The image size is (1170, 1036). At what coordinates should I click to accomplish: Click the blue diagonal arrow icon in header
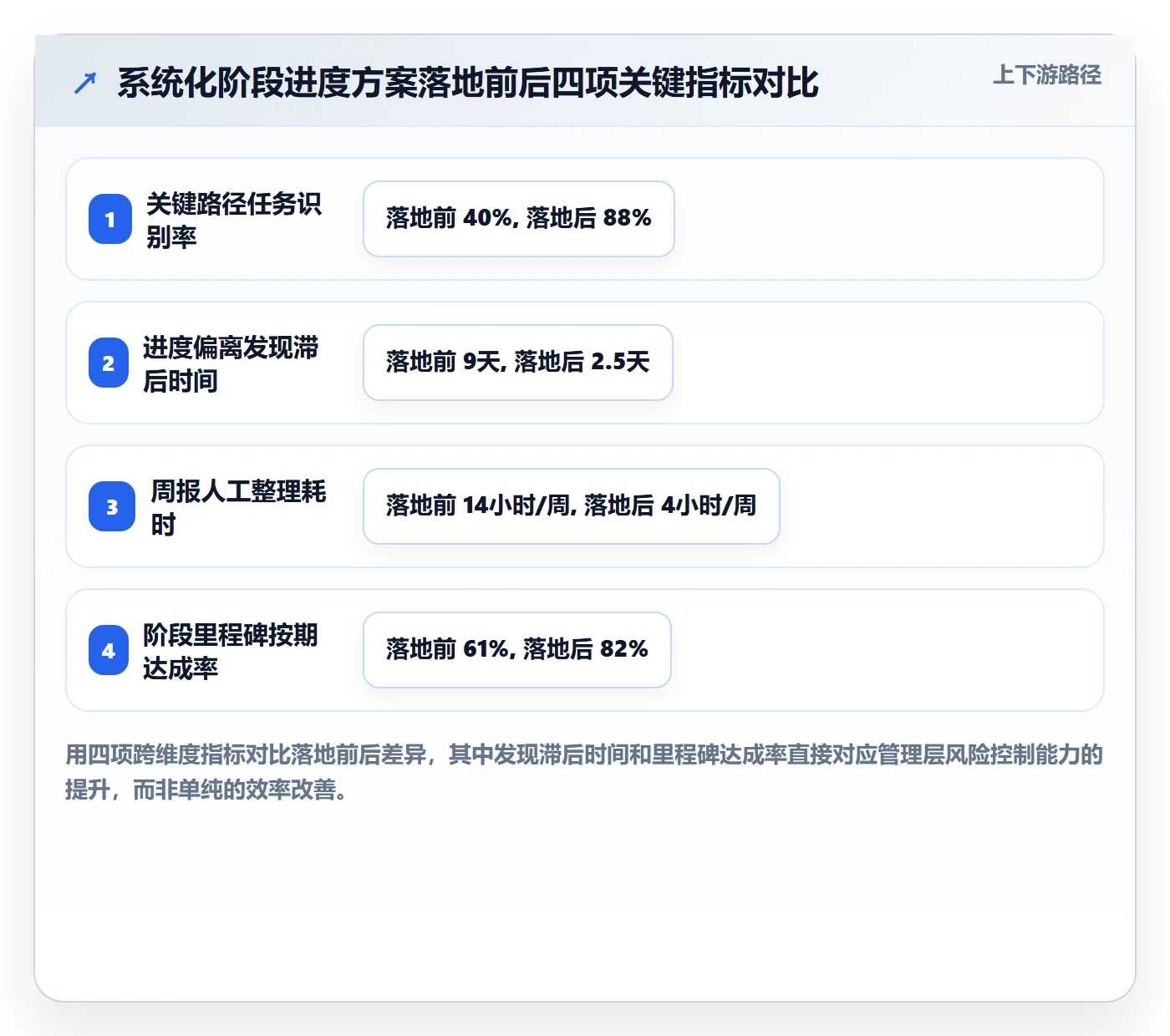click(85, 83)
